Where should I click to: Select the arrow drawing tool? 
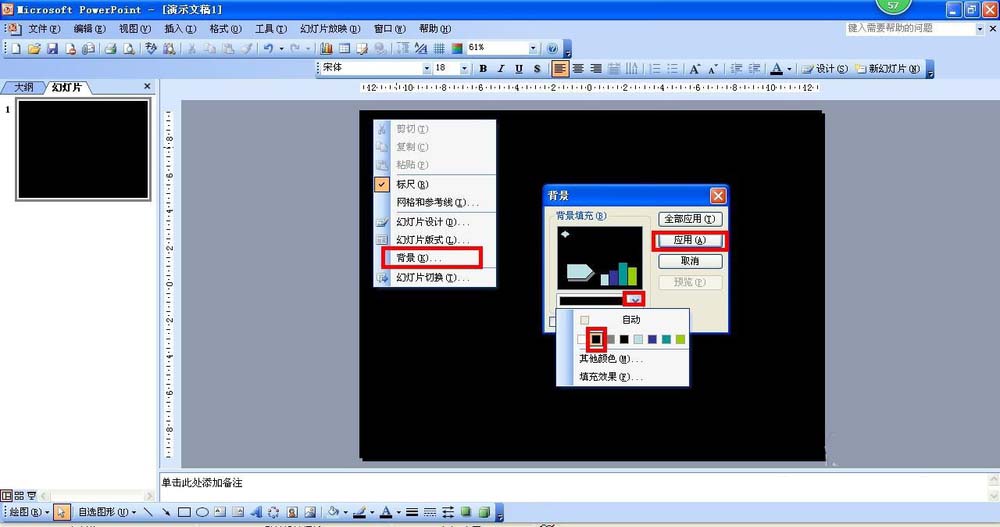pyautogui.click(x=166, y=512)
